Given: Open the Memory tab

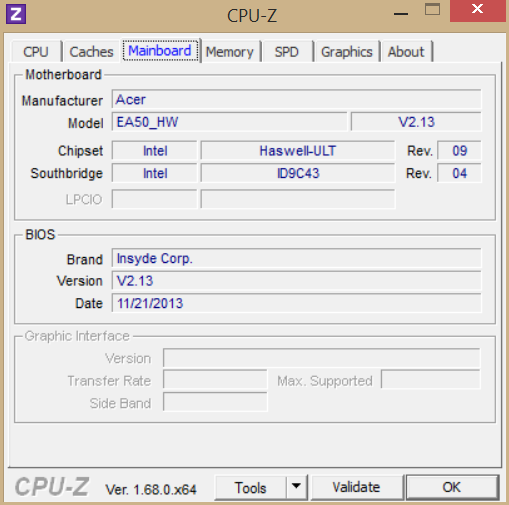Looking at the screenshot, I should click(230, 52).
